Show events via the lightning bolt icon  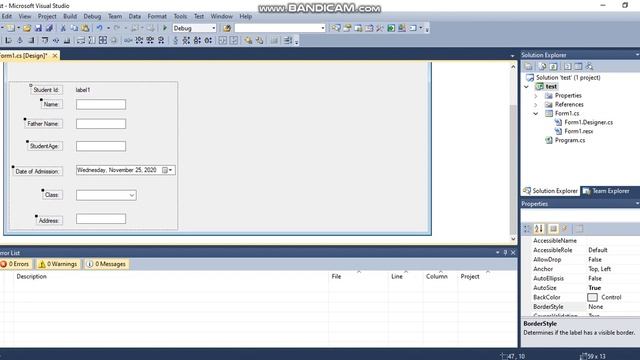(565, 229)
